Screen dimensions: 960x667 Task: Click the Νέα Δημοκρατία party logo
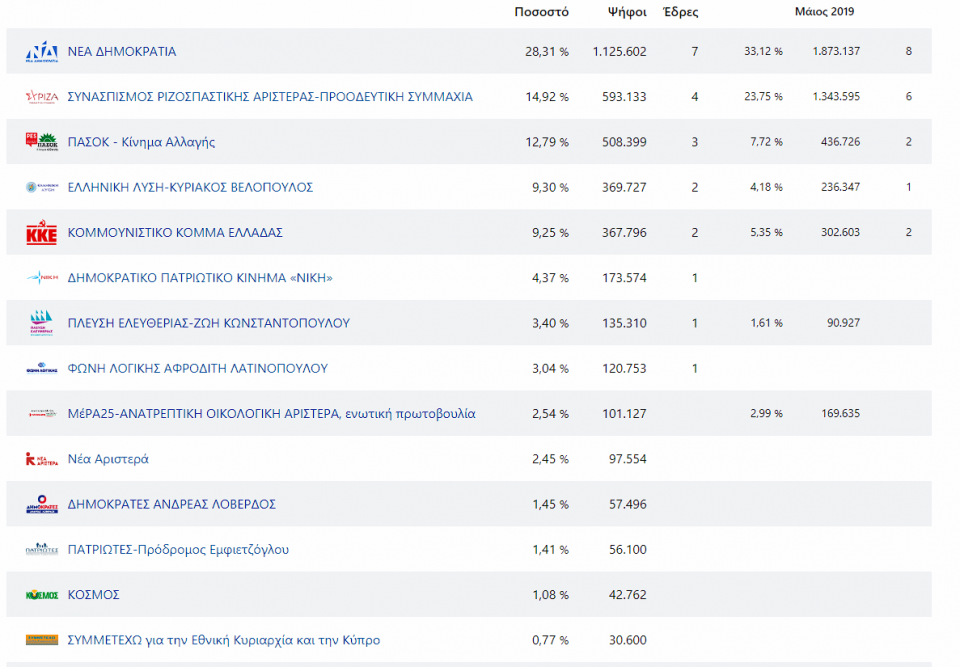click(41, 52)
